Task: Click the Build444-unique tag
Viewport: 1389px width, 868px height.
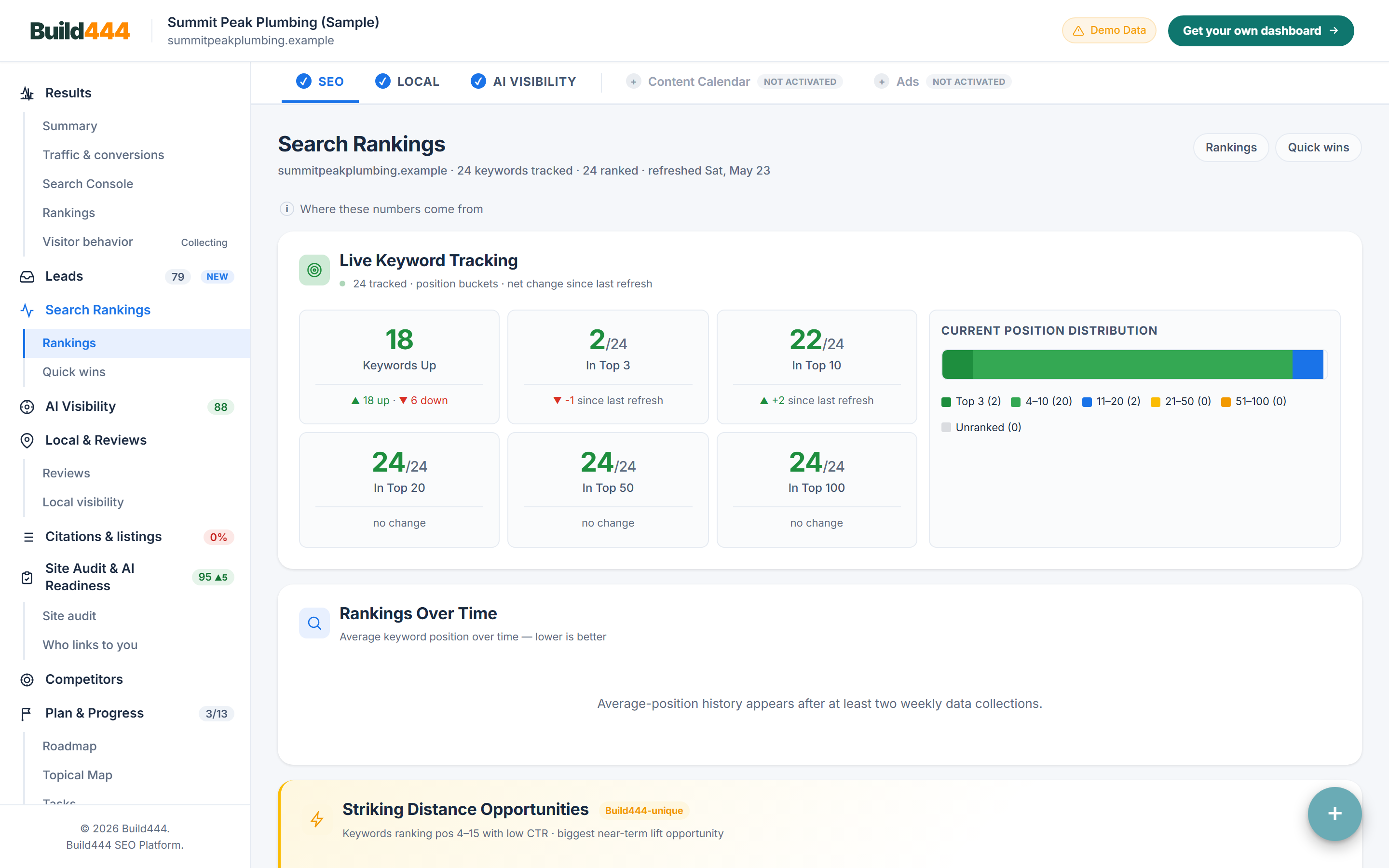Action: [x=643, y=811]
